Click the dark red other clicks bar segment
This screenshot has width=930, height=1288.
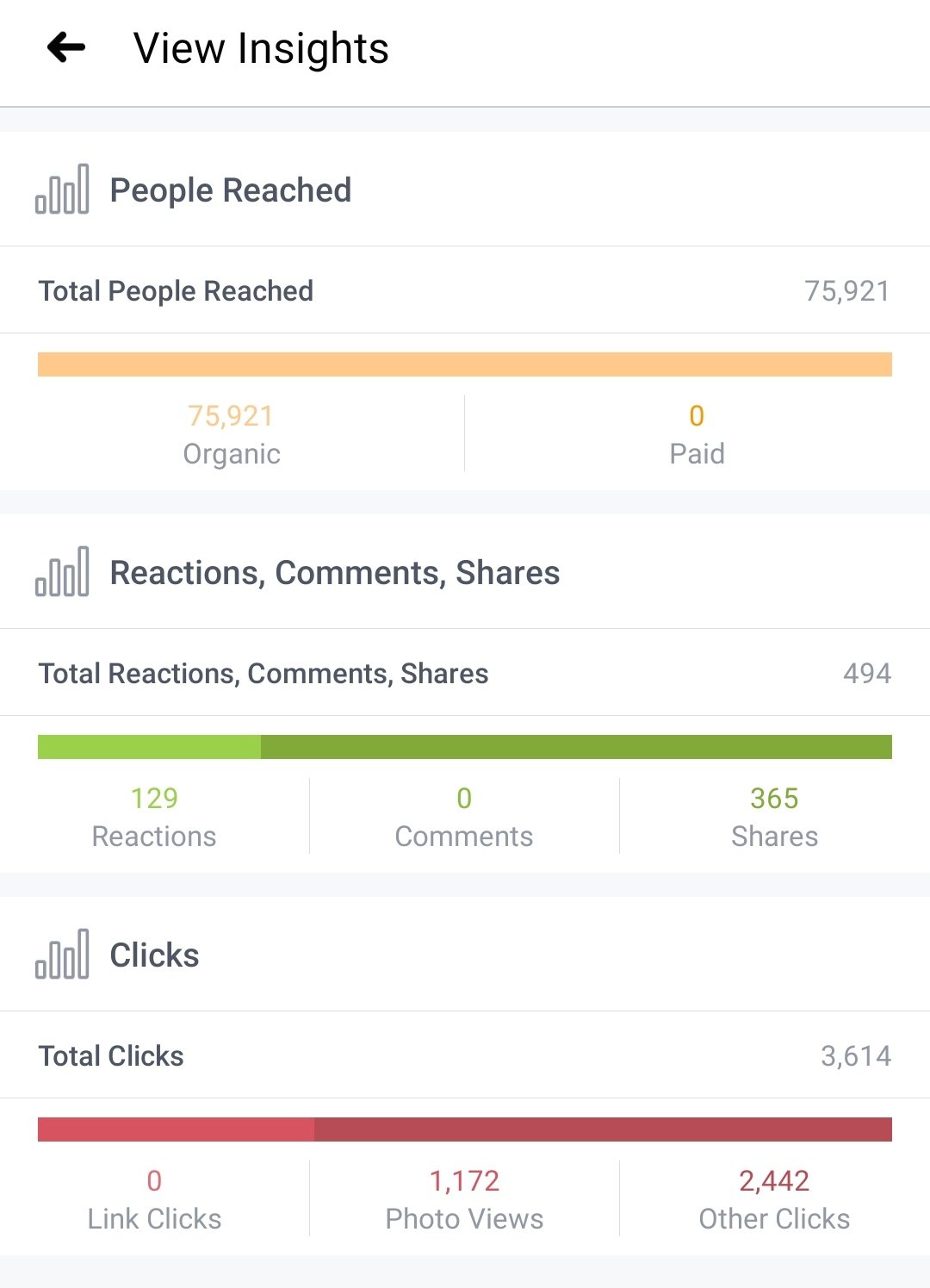tap(603, 1129)
